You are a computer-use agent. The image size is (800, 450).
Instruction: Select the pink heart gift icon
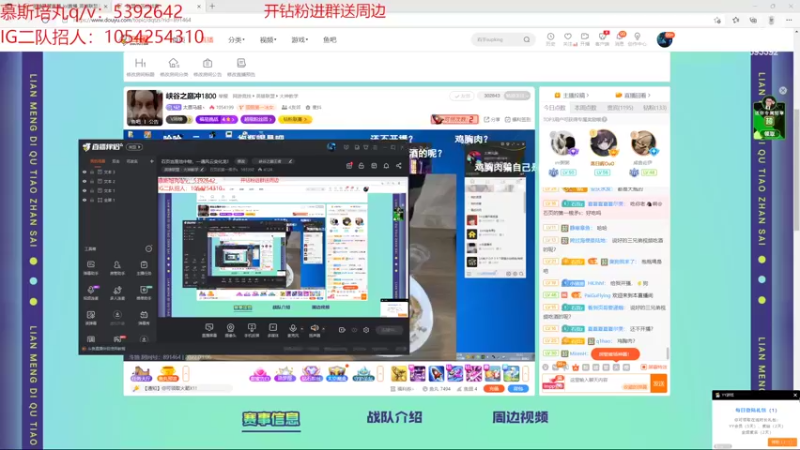tap(259, 374)
